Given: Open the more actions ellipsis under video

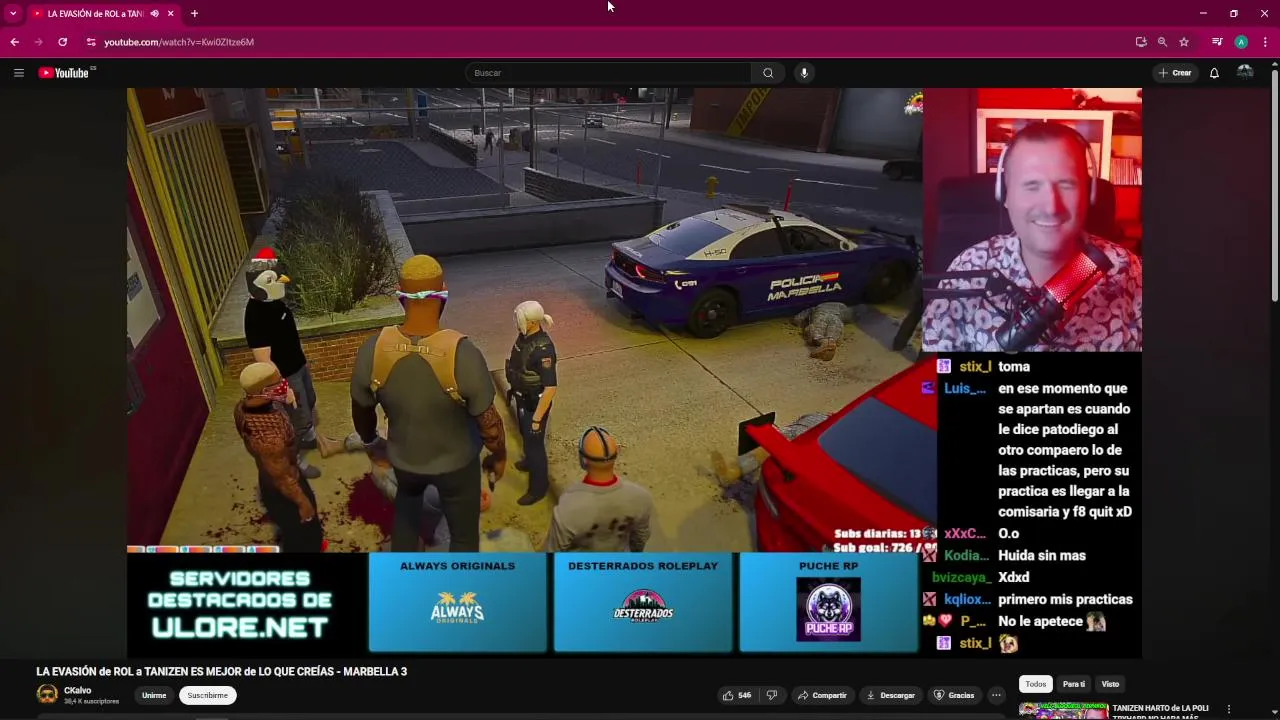Looking at the screenshot, I should pos(996,695).
